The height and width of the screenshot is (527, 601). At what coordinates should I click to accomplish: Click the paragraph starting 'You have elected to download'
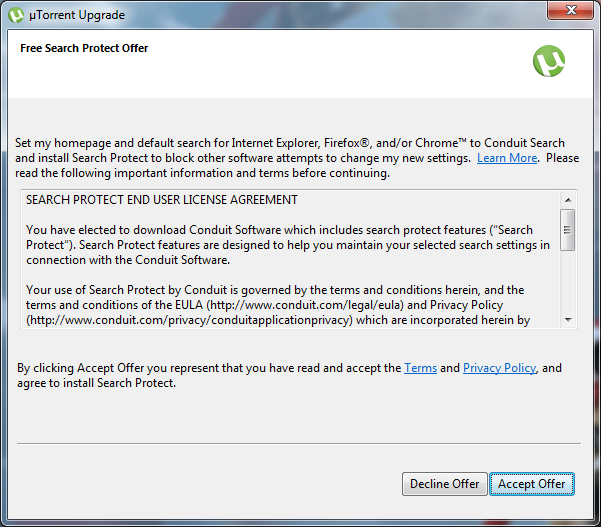click(288, 245)
